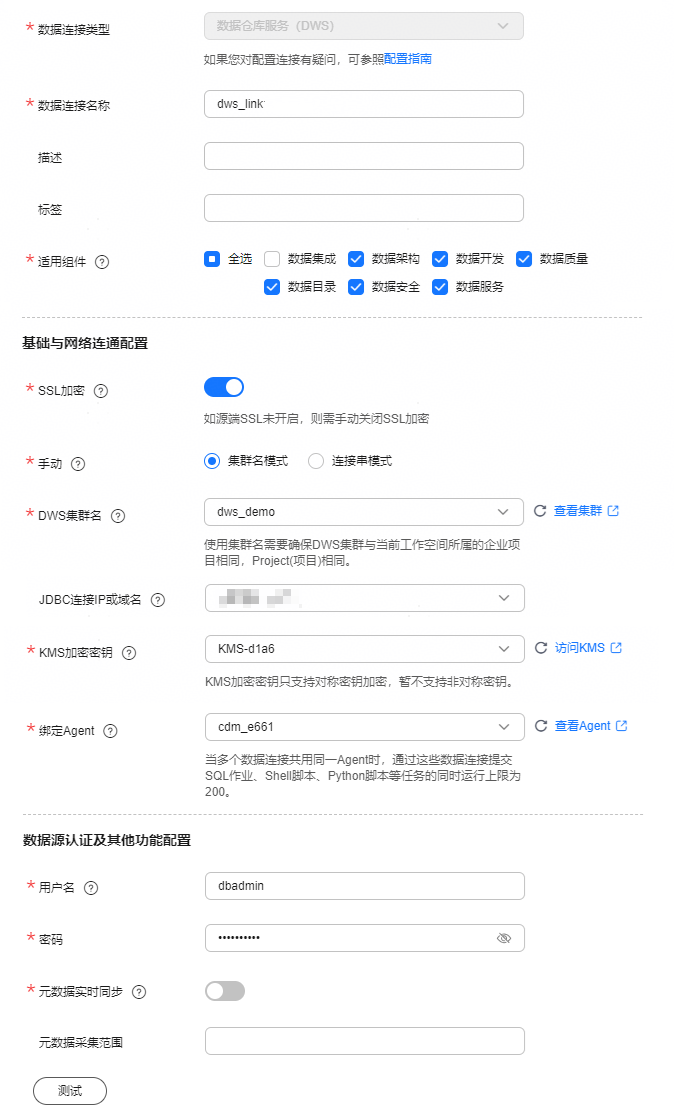Open the 访问KMS link

click(x=580, y=648)
